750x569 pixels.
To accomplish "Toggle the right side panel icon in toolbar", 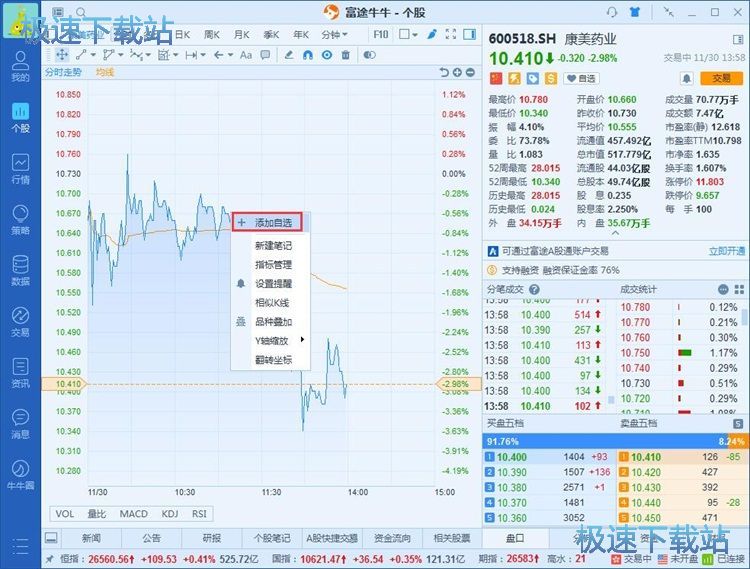I will [470, 34].
